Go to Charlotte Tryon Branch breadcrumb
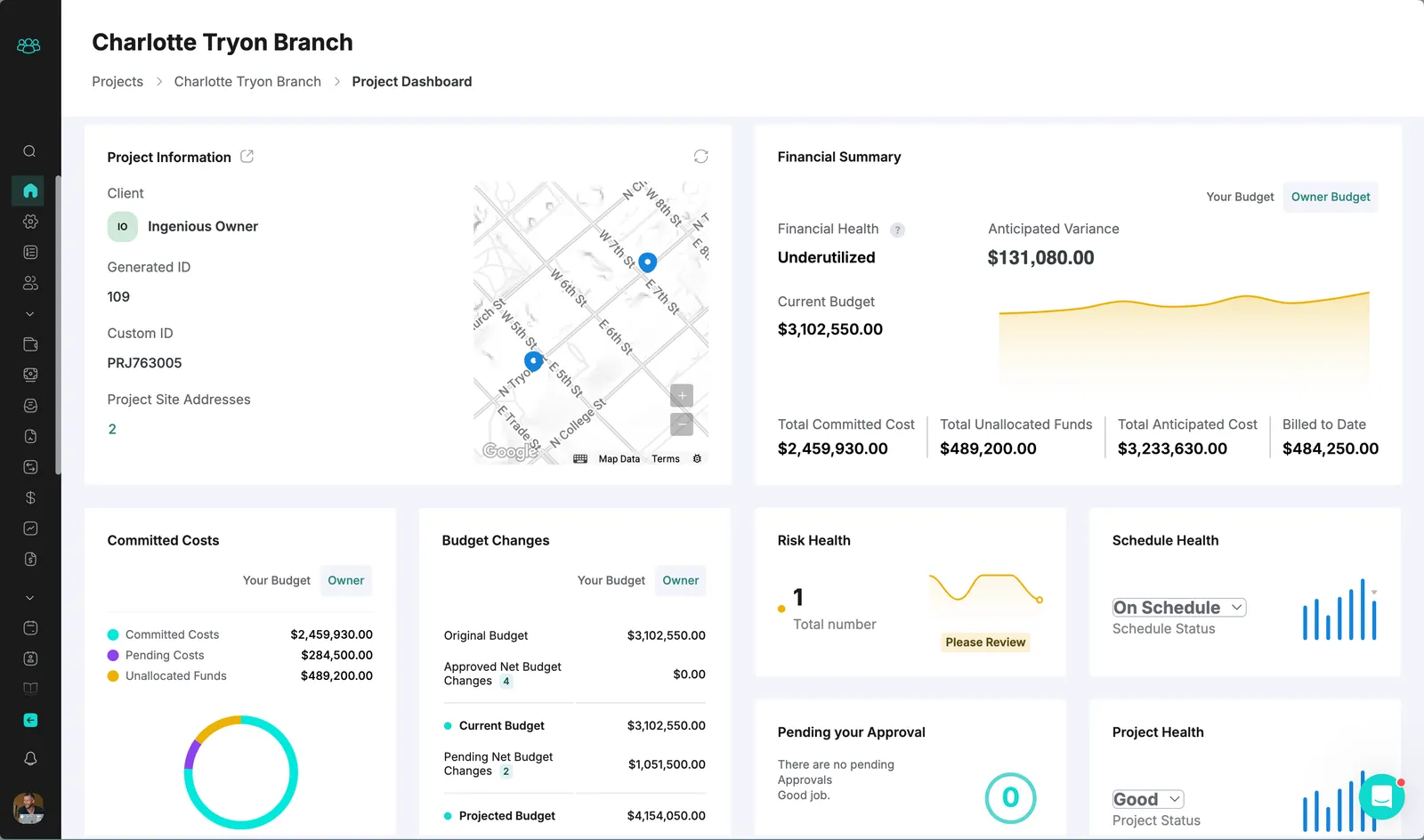This screenshot has height=840, width=1424. click(x=247, y=82)
